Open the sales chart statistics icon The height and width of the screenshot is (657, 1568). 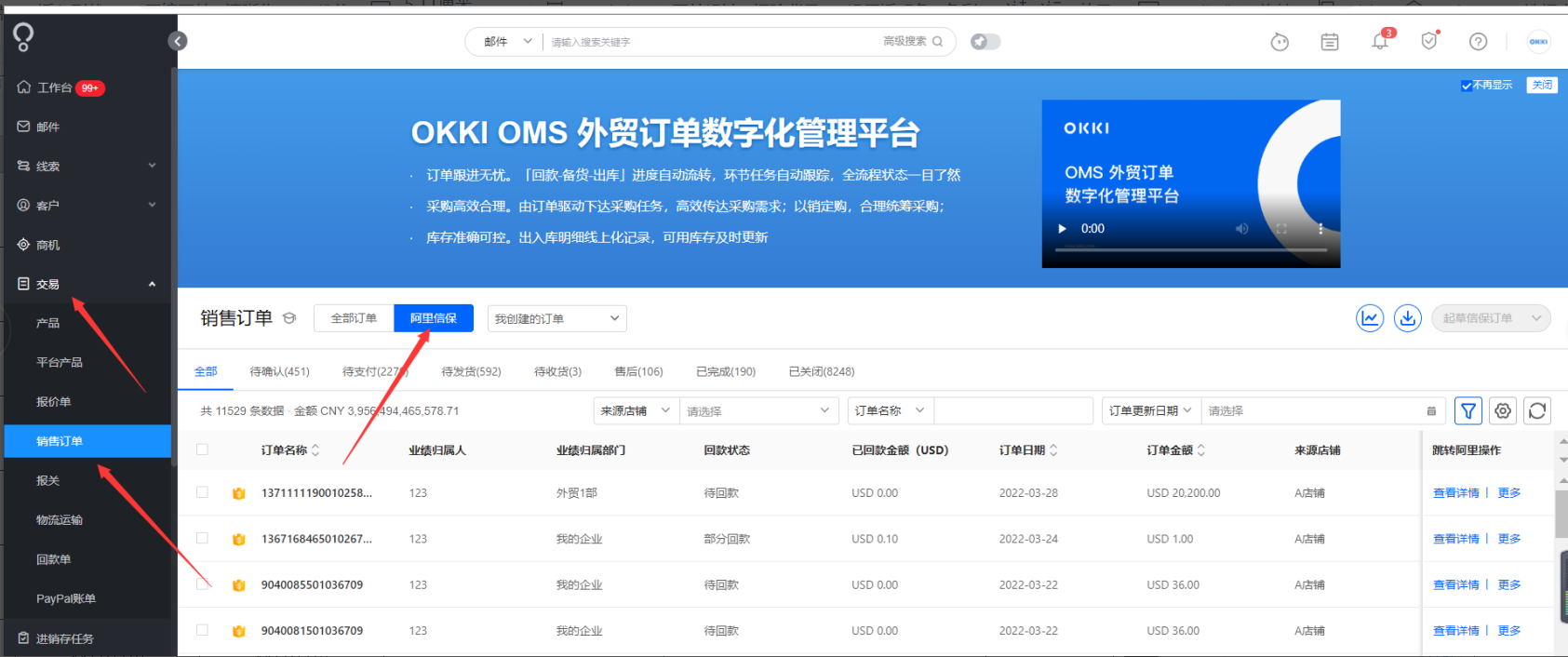coord(1370,318)
